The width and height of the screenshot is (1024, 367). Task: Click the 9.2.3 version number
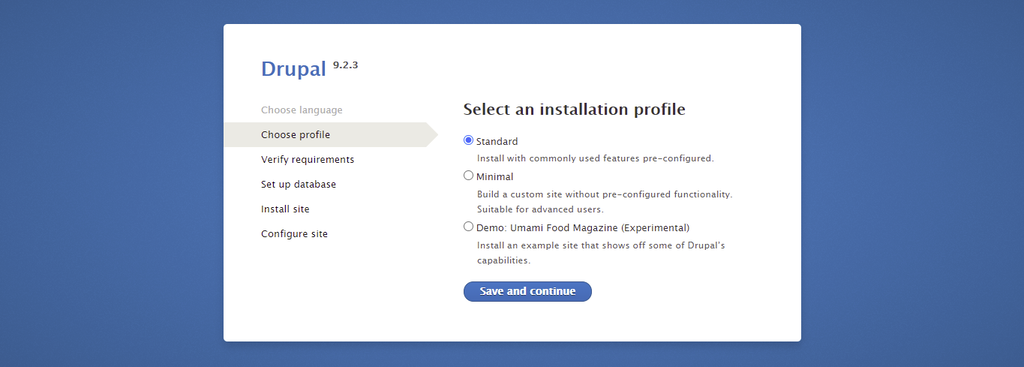[345, 65]
